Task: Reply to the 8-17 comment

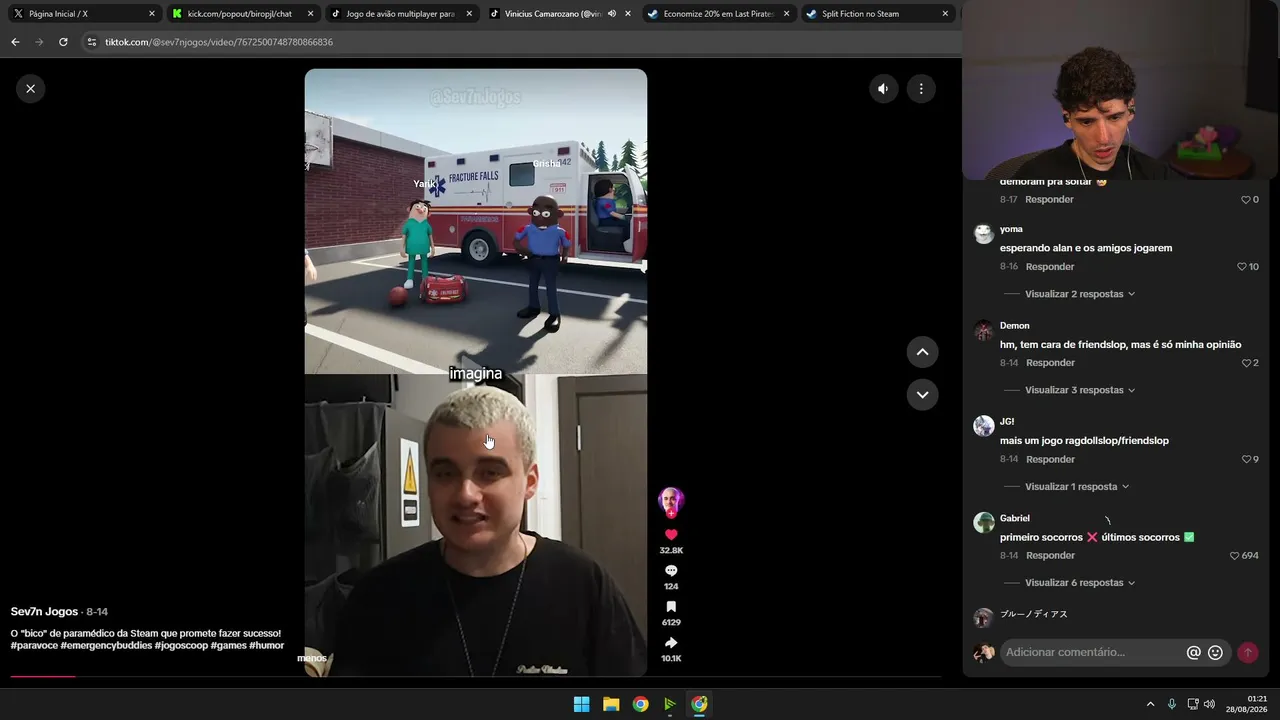Action: click(1049, 200)
